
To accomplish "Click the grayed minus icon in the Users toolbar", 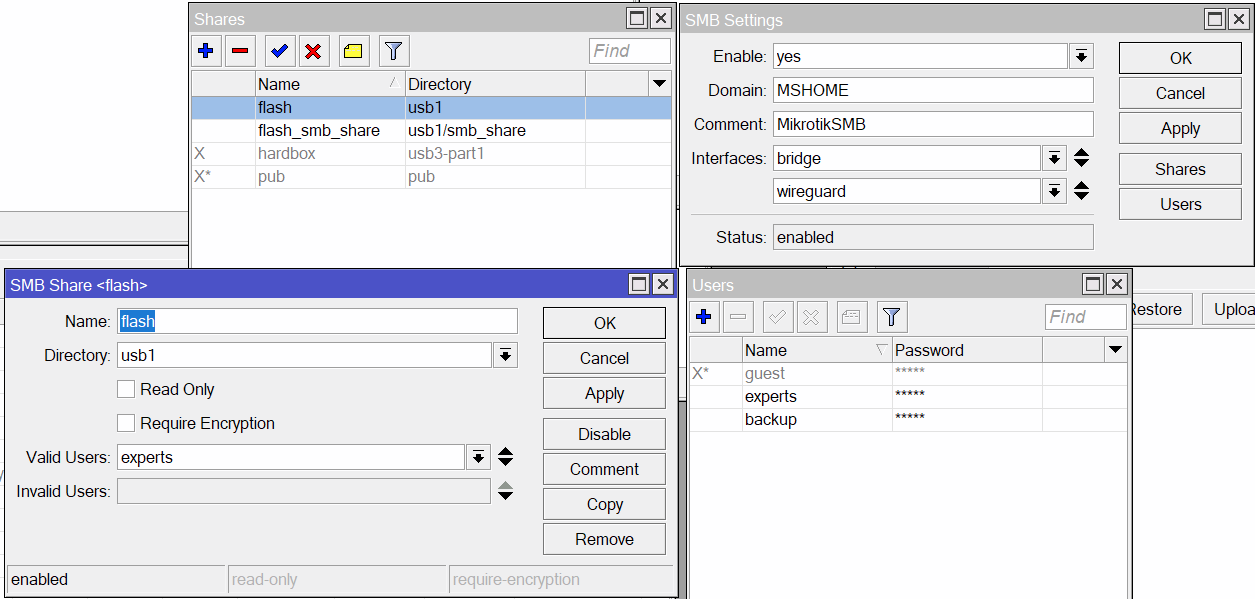I will pos(738,317).
